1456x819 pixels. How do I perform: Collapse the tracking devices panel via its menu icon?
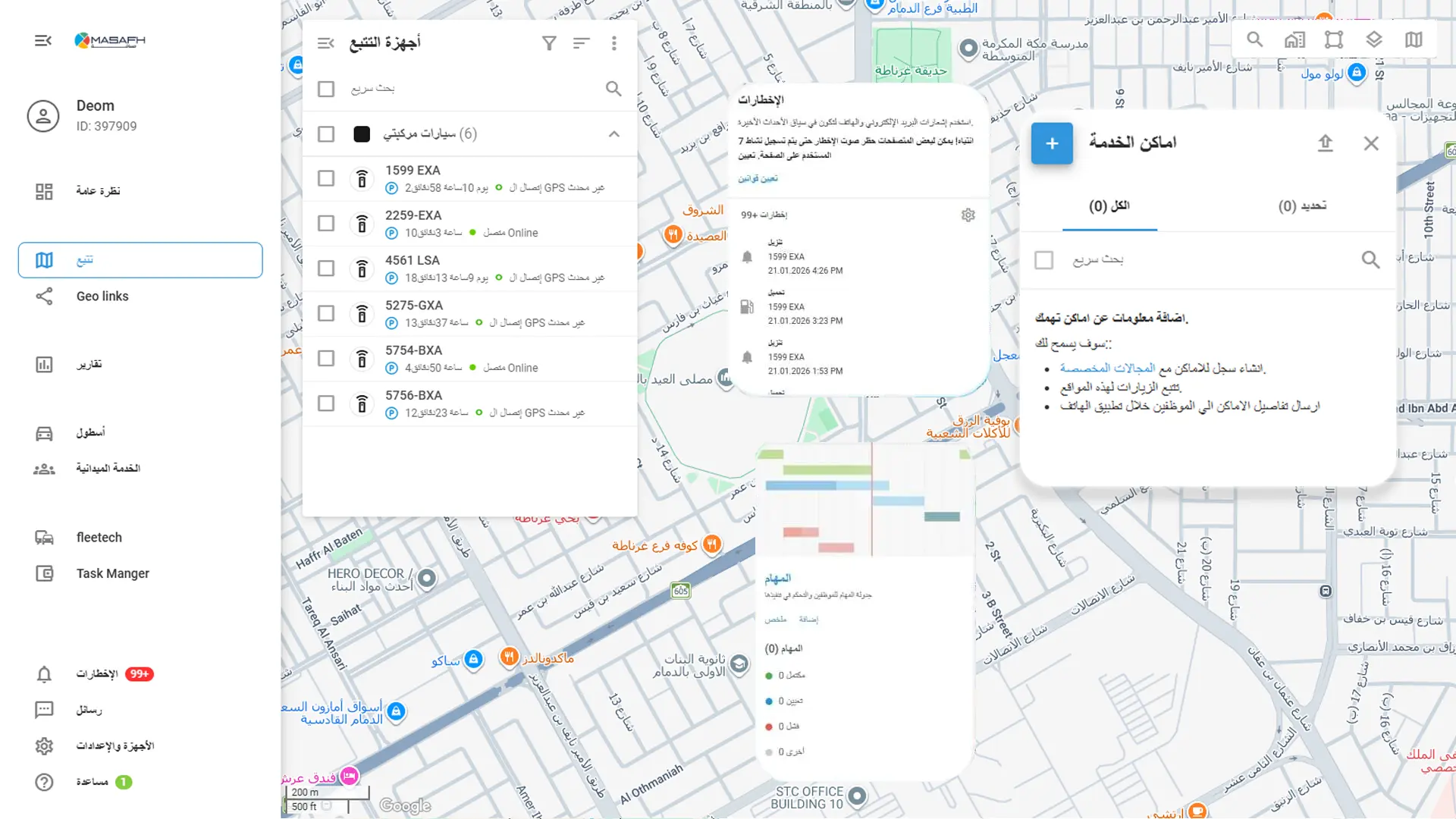pyautogui.click(x=326, y=43)
